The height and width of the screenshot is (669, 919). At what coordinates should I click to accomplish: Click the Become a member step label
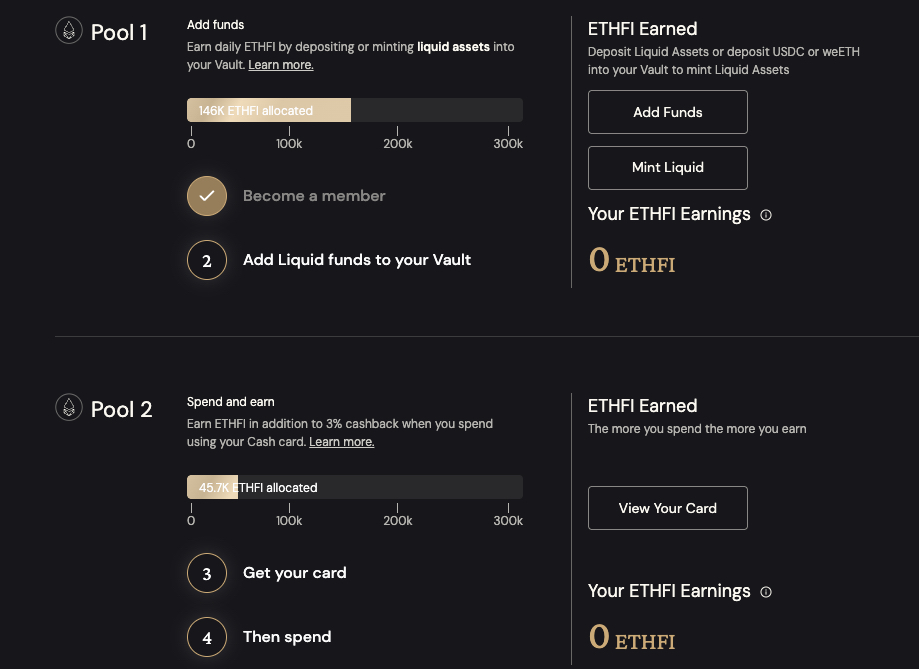pos(314,196)
